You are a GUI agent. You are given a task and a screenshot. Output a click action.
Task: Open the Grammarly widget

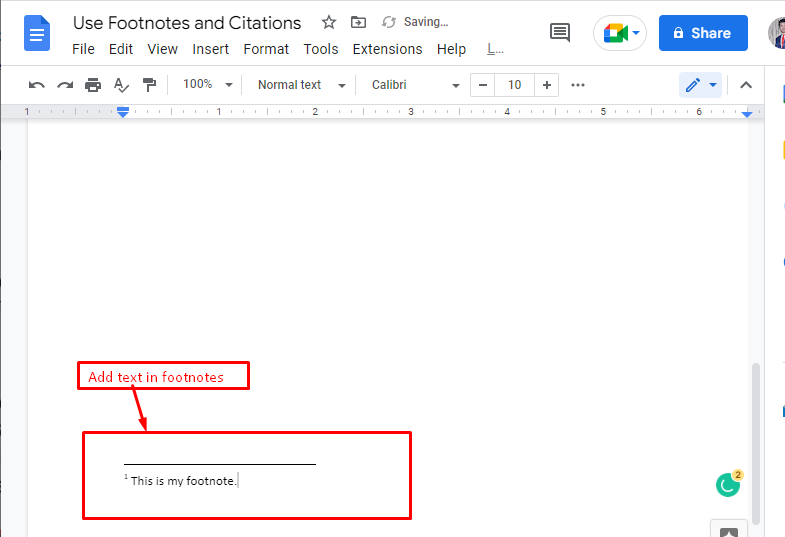tap(728, 483)
